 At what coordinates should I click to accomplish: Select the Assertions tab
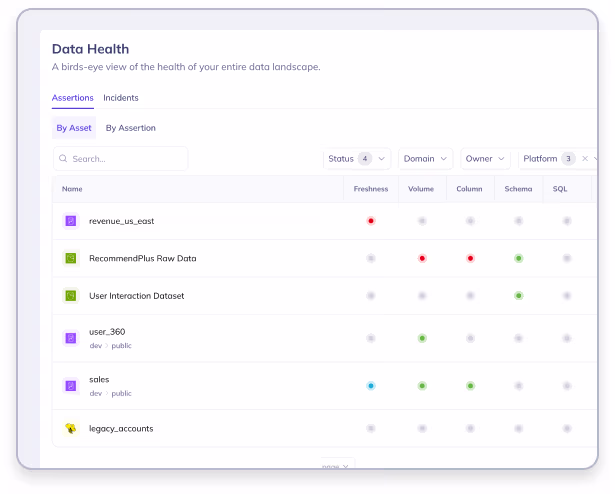[x=73, y=98]
